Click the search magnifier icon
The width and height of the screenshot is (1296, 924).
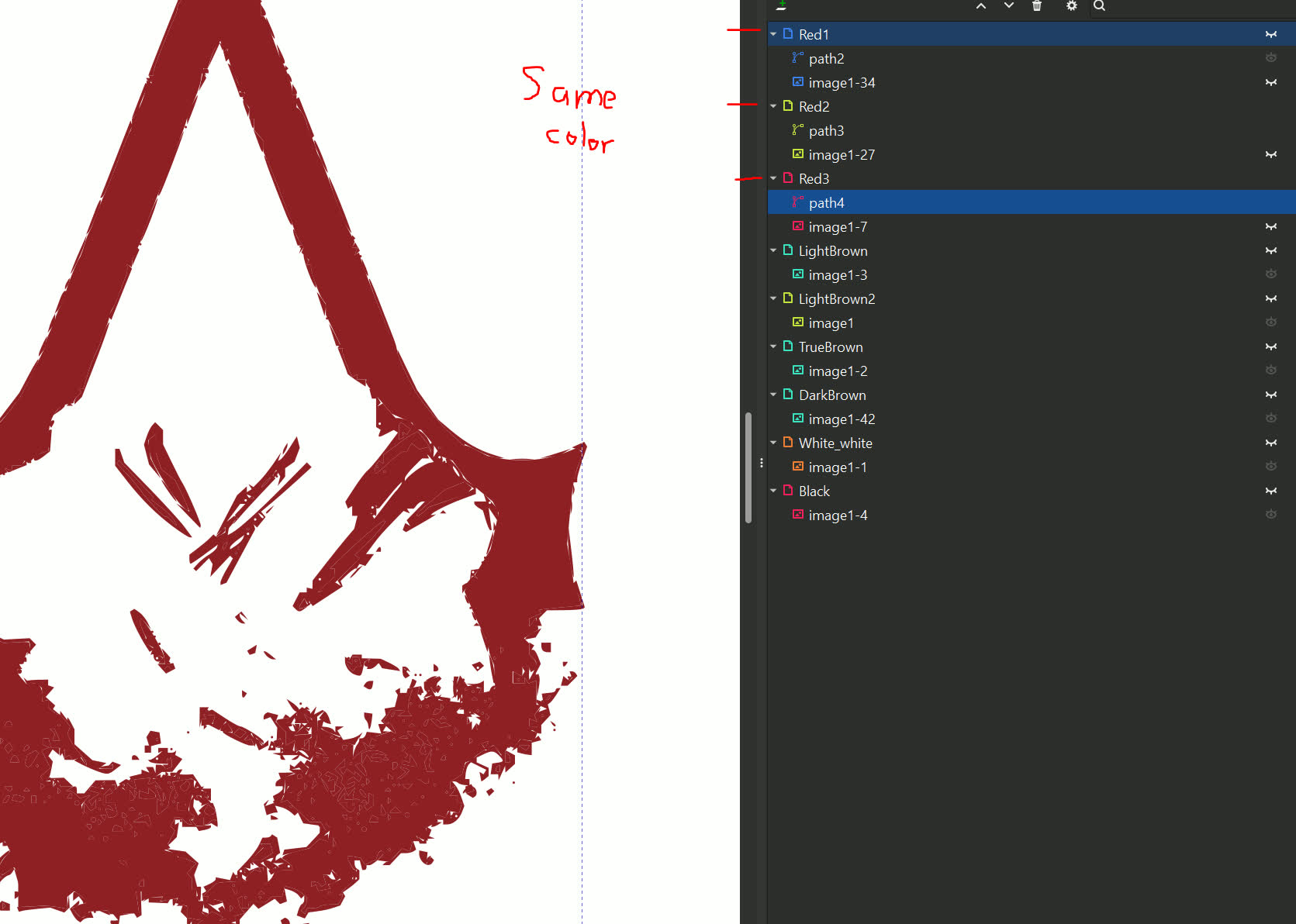(1099, 5)
